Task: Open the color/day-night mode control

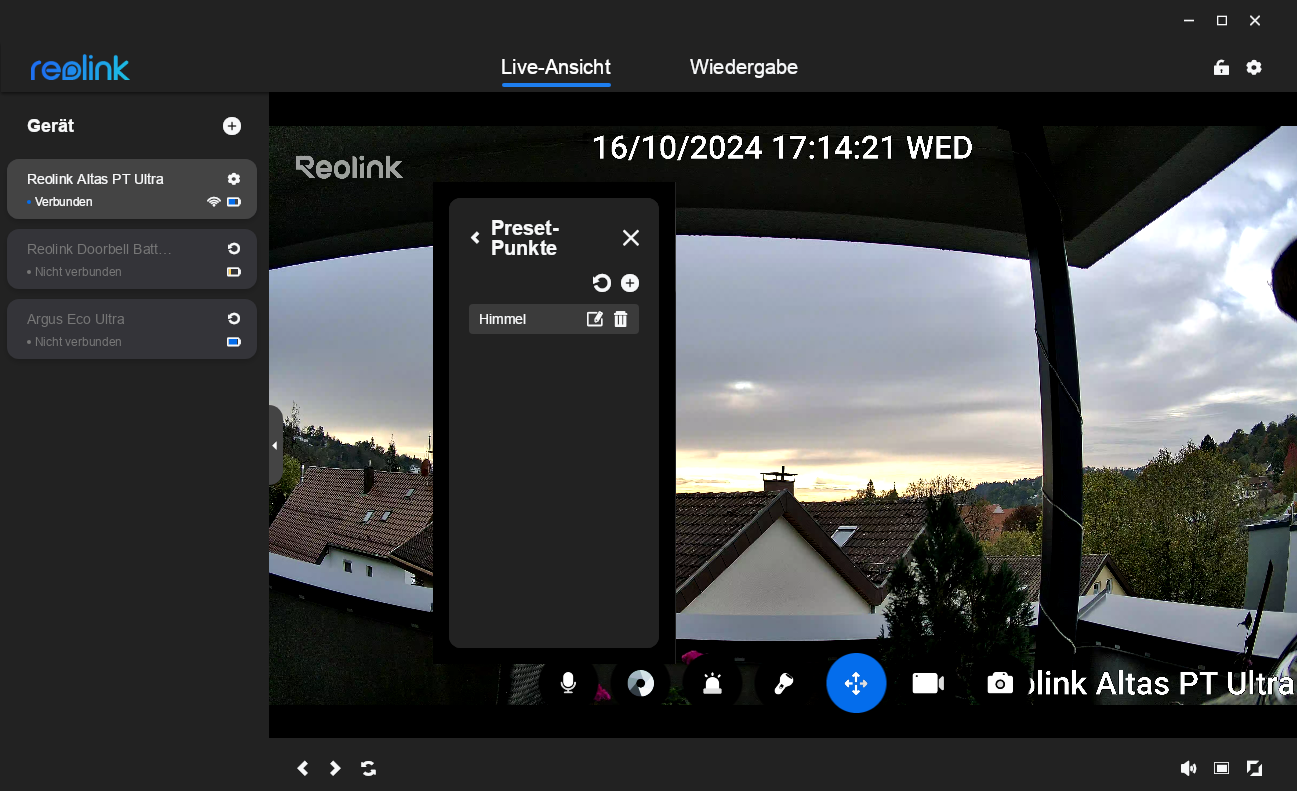Action: pyautogui.click(x=640, y=683)
